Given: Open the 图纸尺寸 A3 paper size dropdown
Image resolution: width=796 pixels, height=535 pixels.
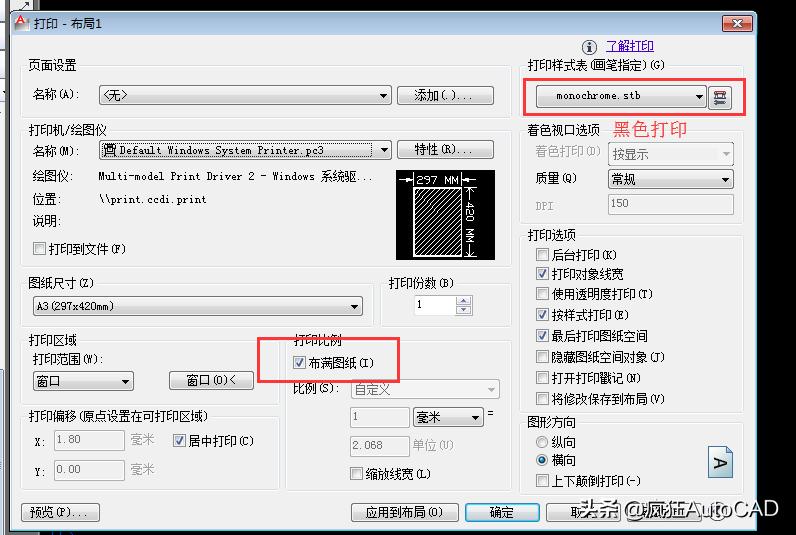Looking at the screenshot, I should [x=197, y=306].
